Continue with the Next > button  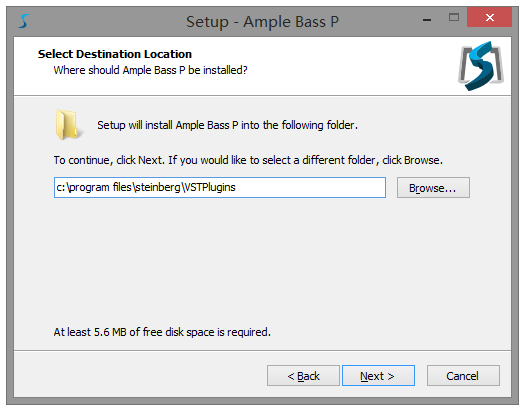click(x=378, y=376)
